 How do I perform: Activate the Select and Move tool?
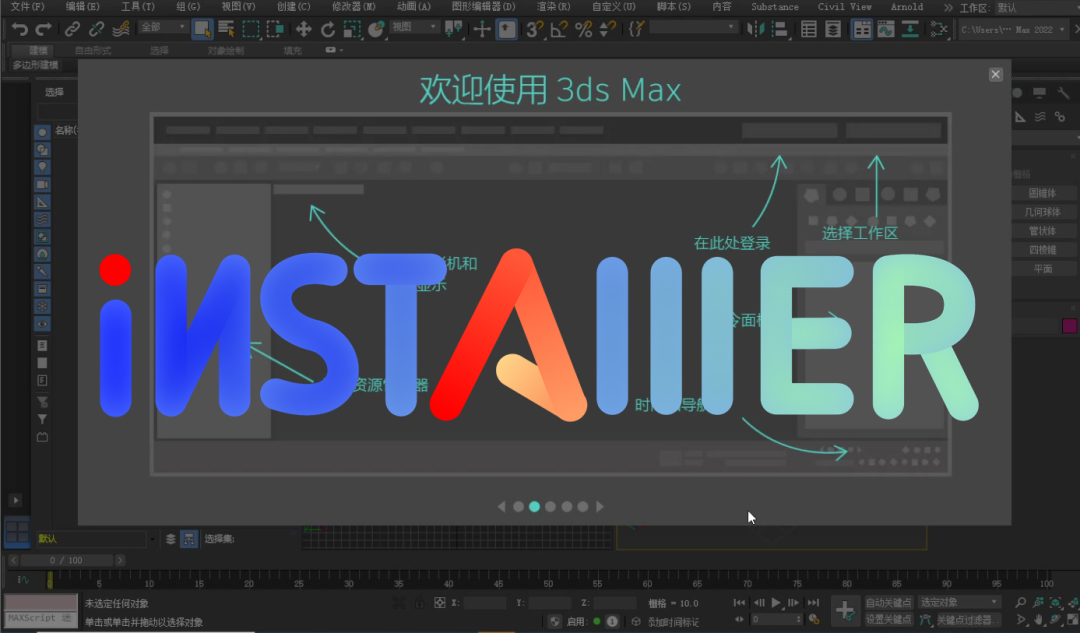[303, 29]
